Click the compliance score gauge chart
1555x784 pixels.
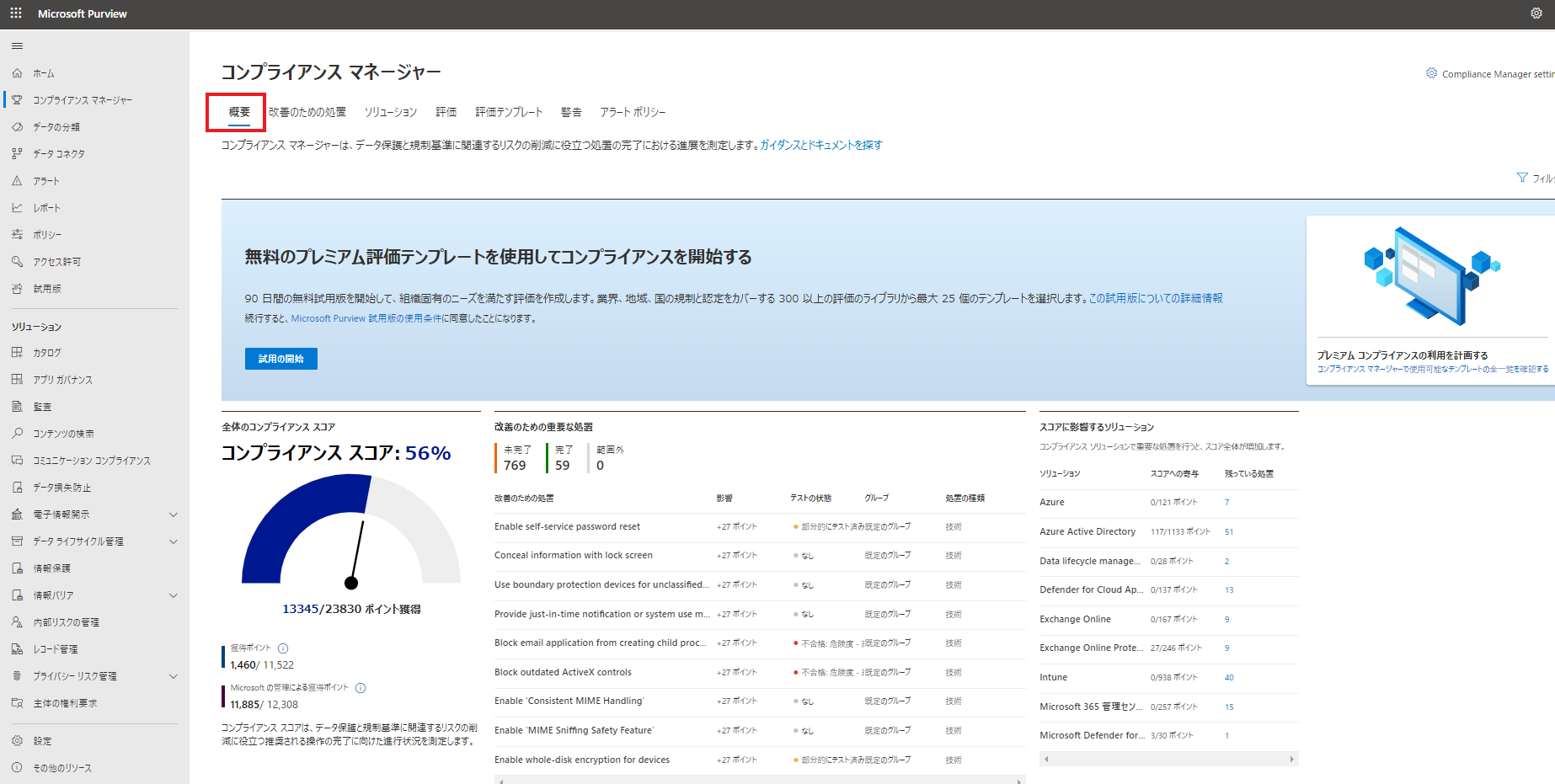tap(351, 531)
